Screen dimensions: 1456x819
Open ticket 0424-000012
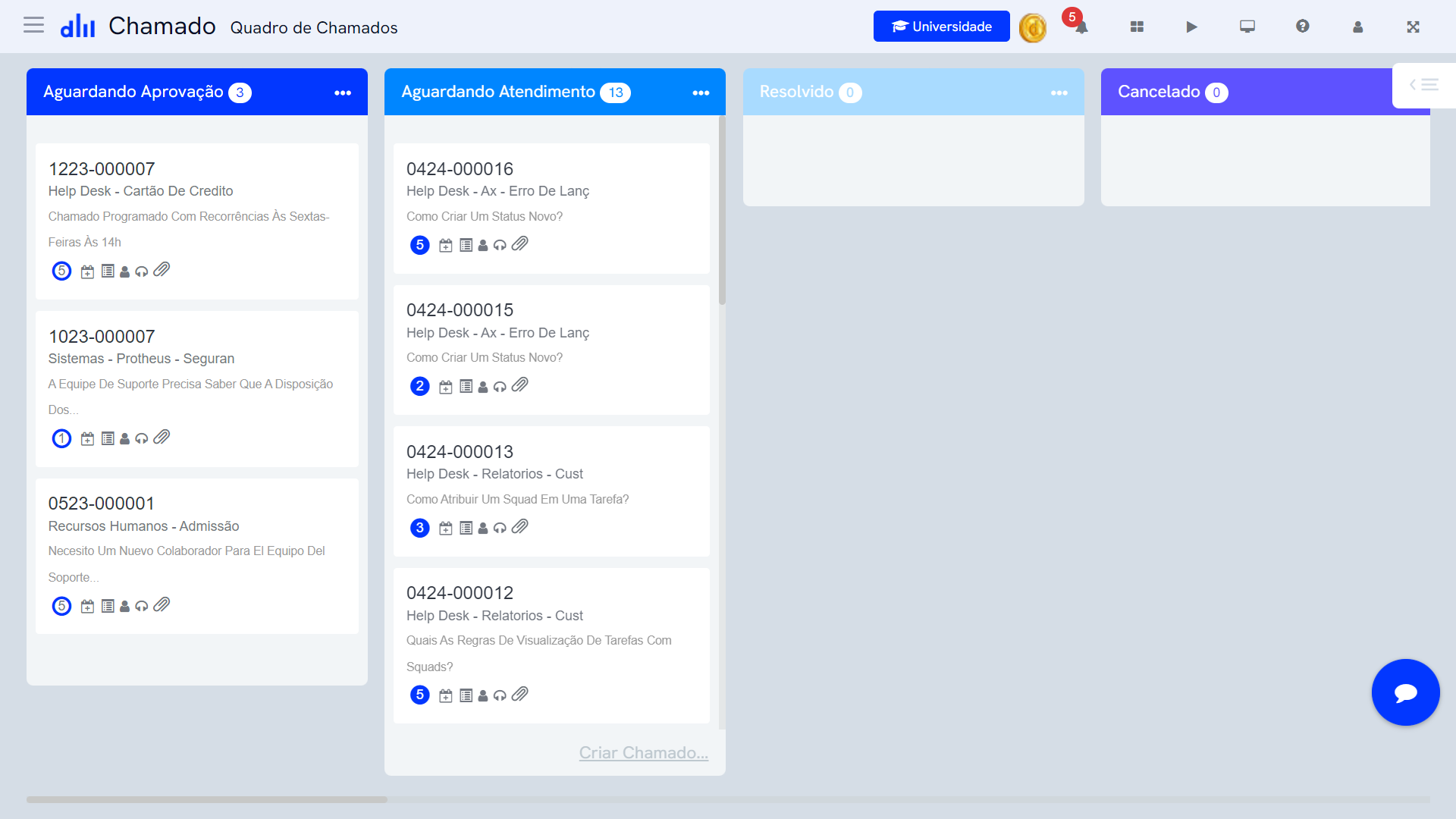click(x=551, y=645)
